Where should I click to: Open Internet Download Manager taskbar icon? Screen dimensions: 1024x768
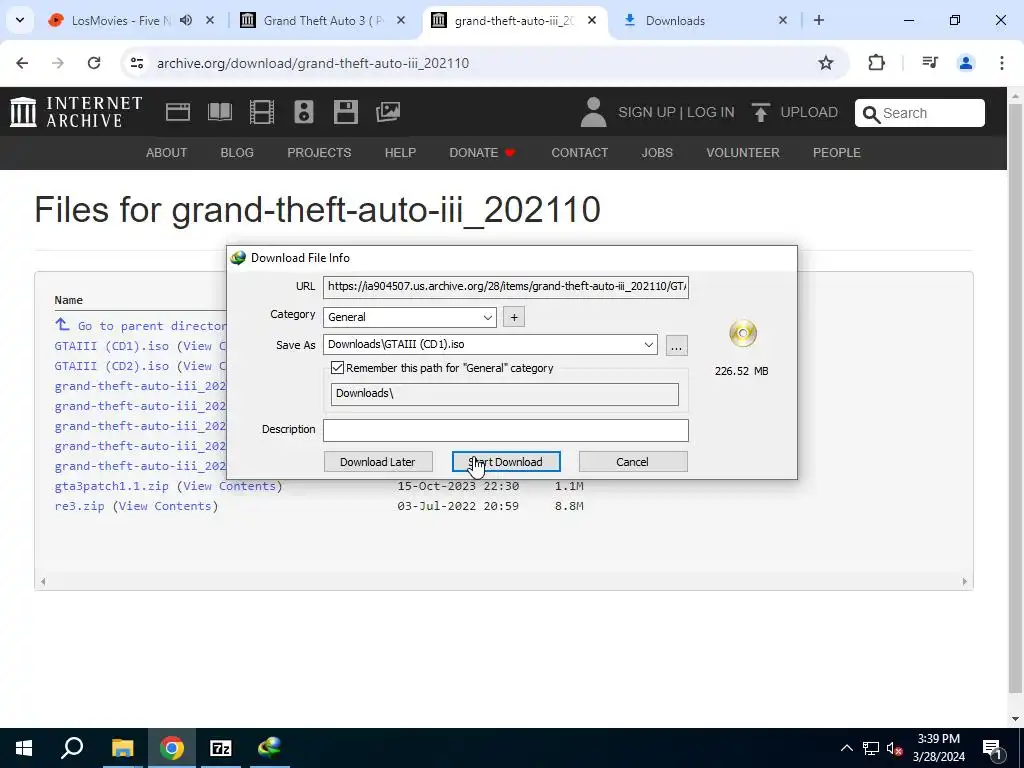(270, 748)
